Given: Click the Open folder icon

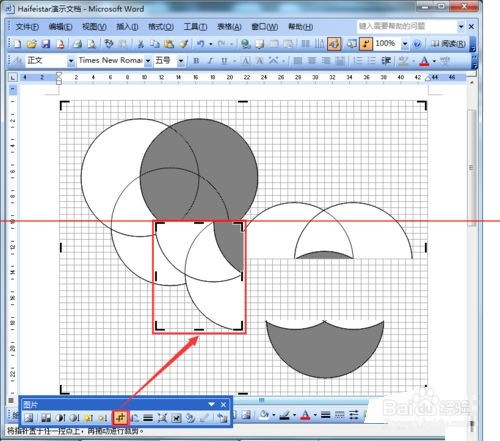Looking at the screenshot, I should 32,44.
